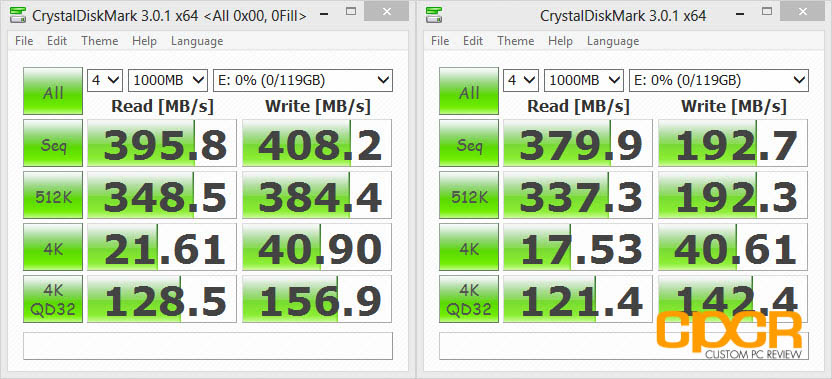832x379 pixels.
Task: Open Help menu in left window
Action: [144, 41]
